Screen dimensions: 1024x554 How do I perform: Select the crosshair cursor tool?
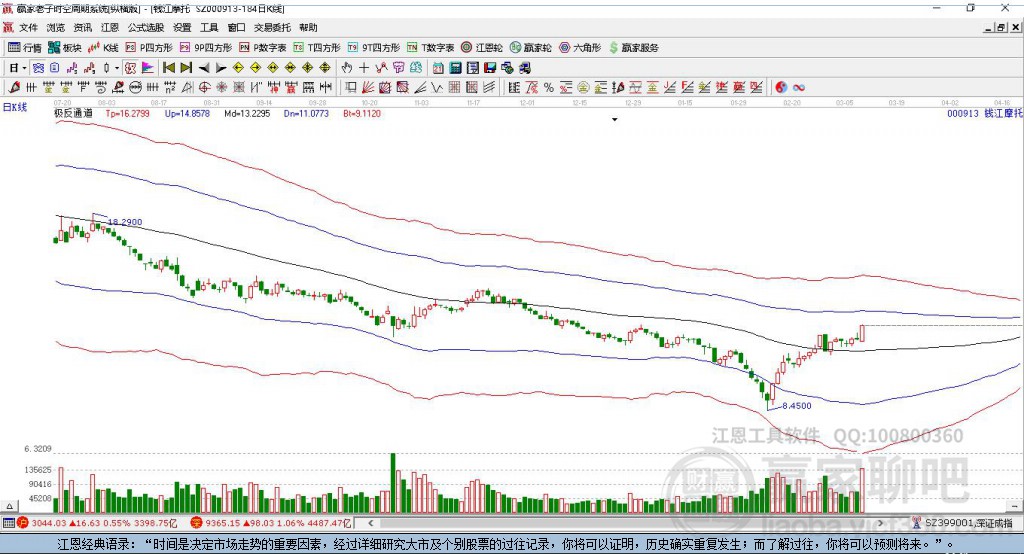point(364,68)
